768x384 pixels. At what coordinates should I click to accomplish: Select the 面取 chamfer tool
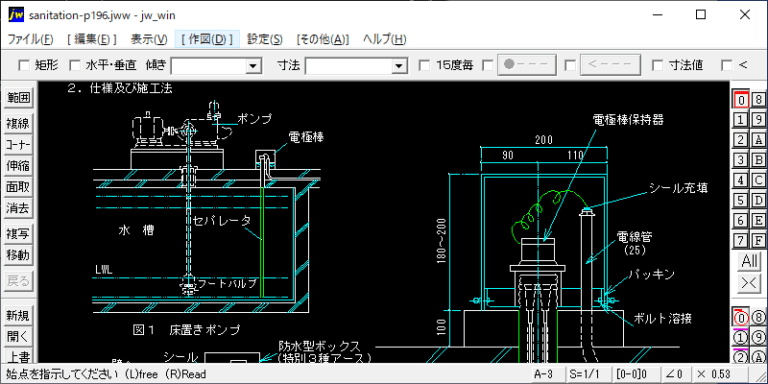(18, 187)
